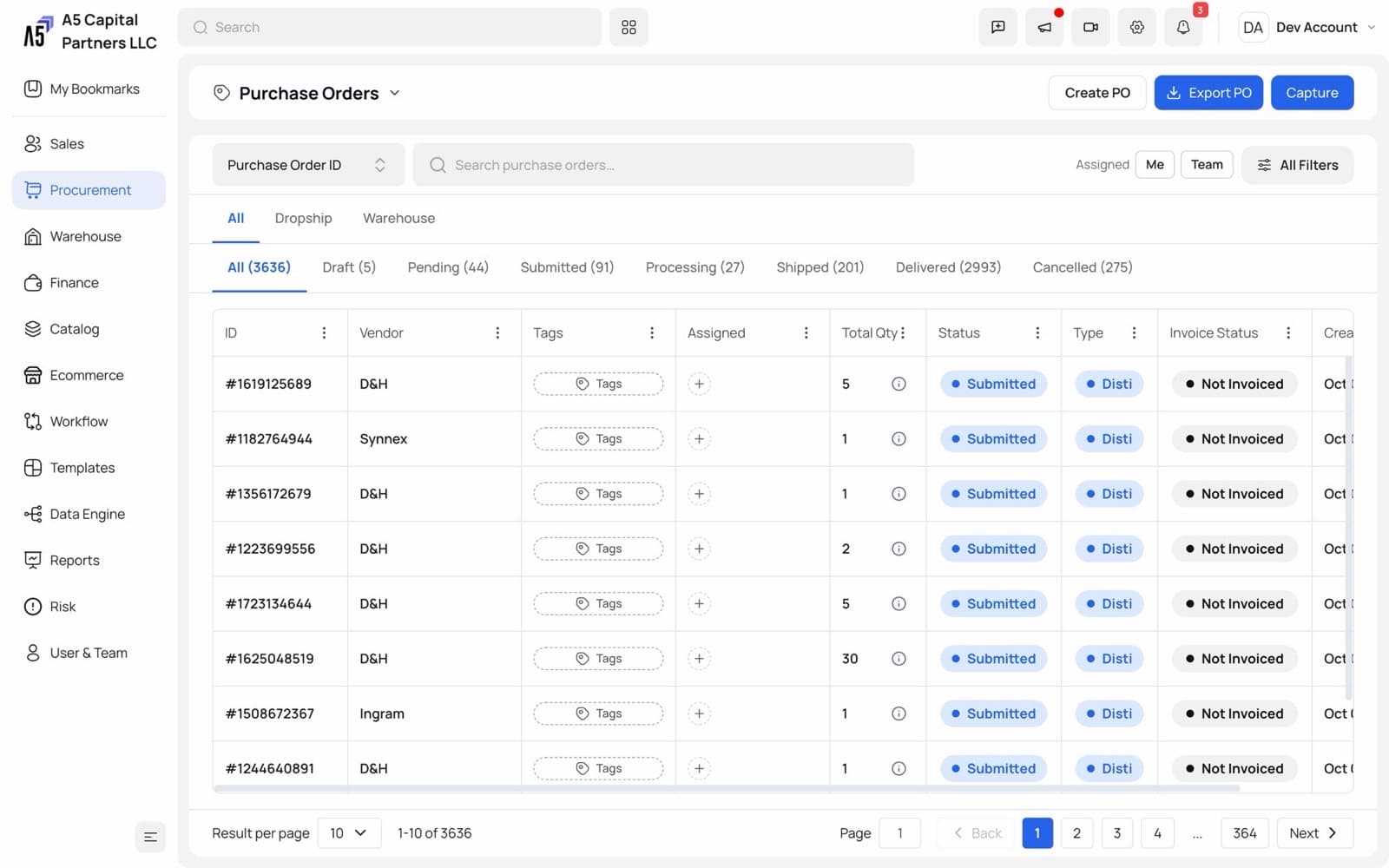Viewport: 1389px width, 868px height.
Task: Click the Search purchase orders field
Action: tap(663, 165)
